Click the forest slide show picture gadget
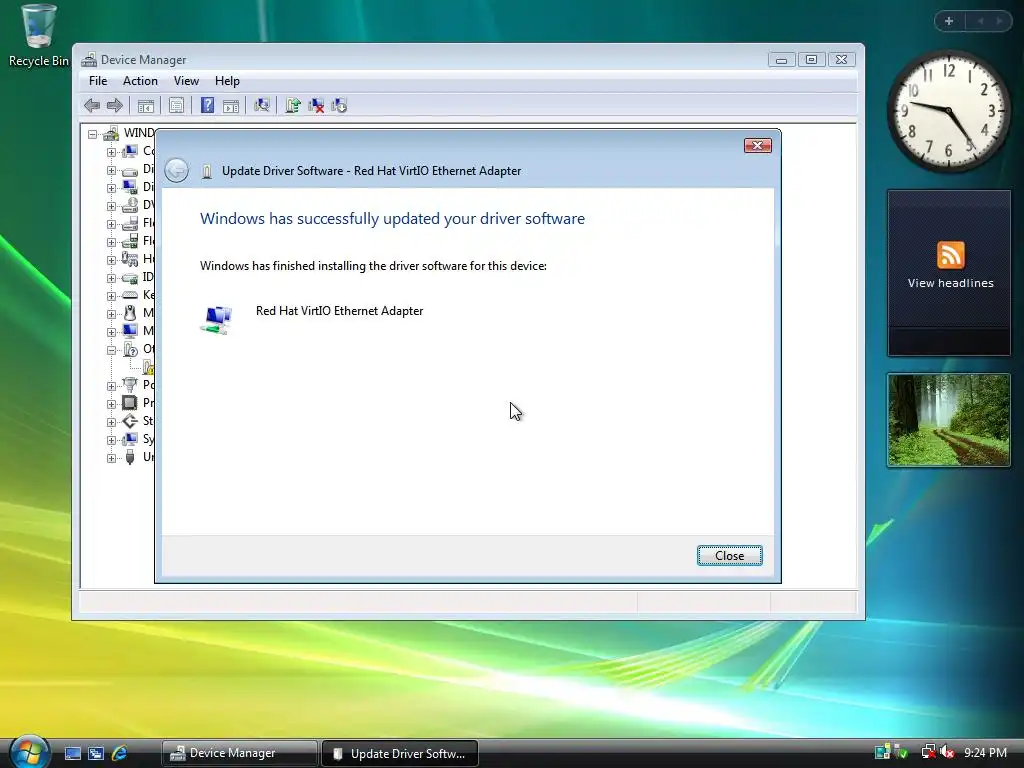The image size is (1024, 768). click(948, 420)
